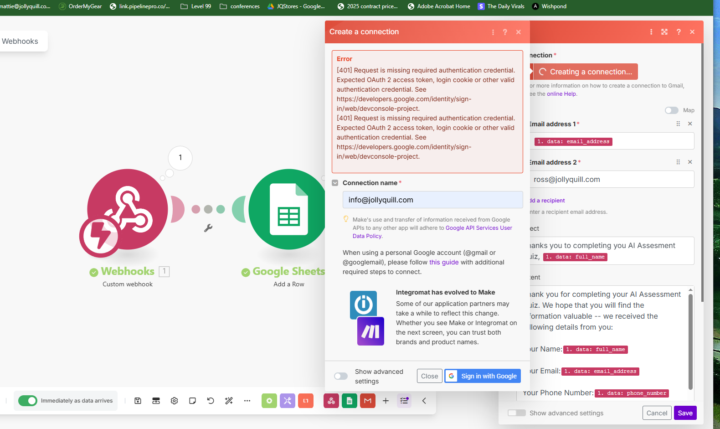Click the red Gmail favorite icon in toolbar
Image resolution: width=720 pixels, height=429 pixels.
[367, 401]
